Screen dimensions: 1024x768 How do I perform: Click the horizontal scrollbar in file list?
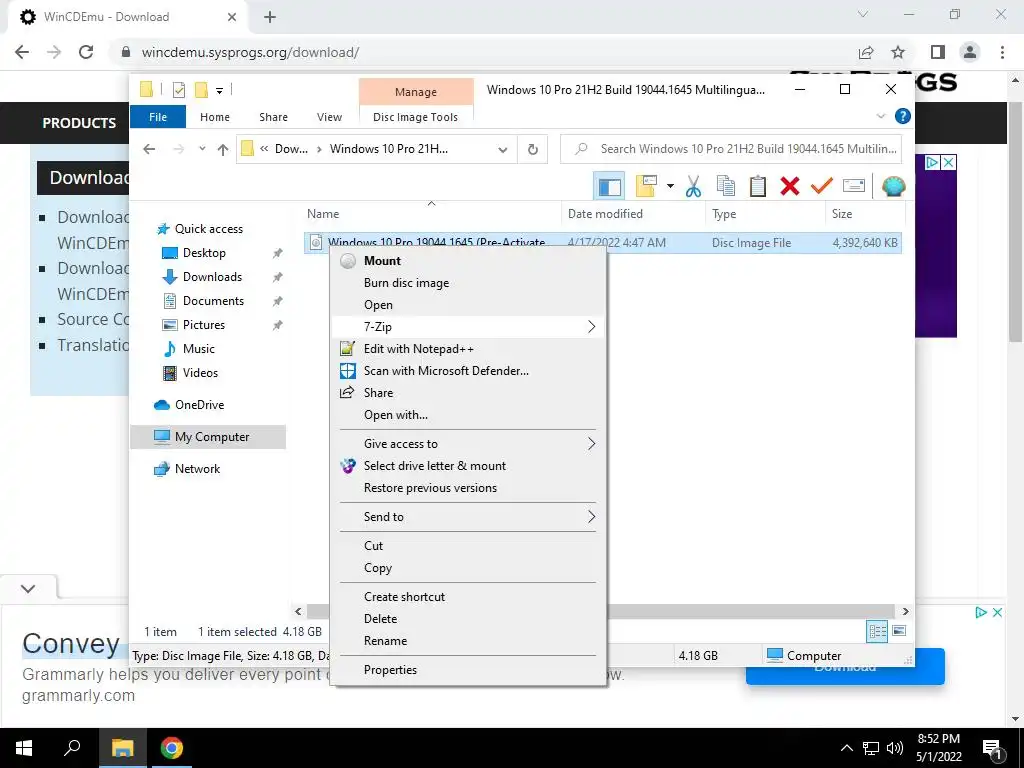[601, 611]
